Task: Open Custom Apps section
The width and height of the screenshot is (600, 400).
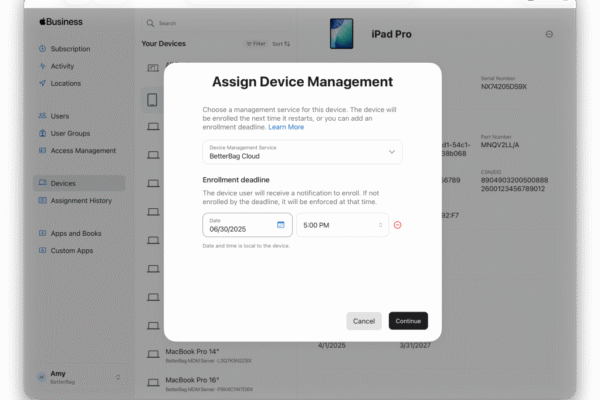Action: point(72,251)
